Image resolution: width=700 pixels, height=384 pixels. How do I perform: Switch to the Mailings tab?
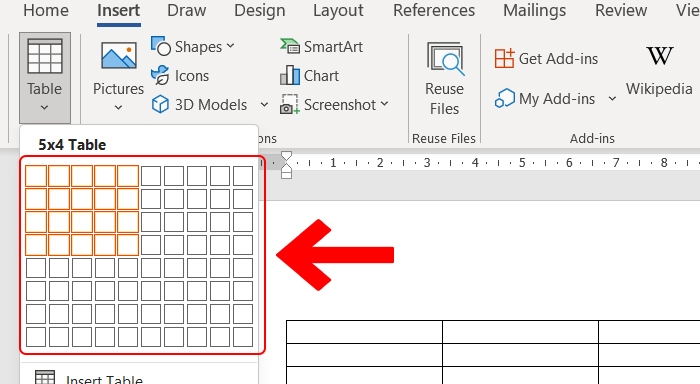coord(534,10)
